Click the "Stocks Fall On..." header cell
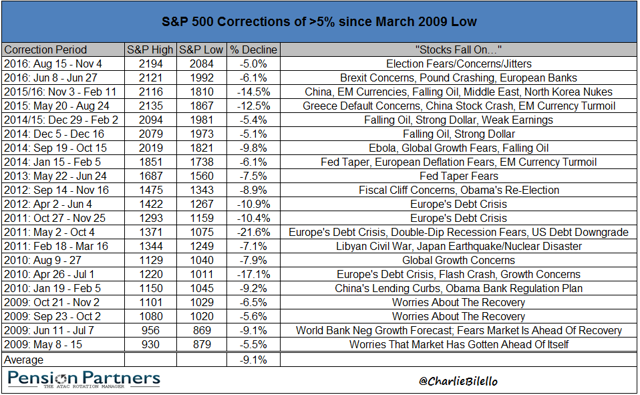The width and height of the screenshot is (640, 395). [458, 50]
